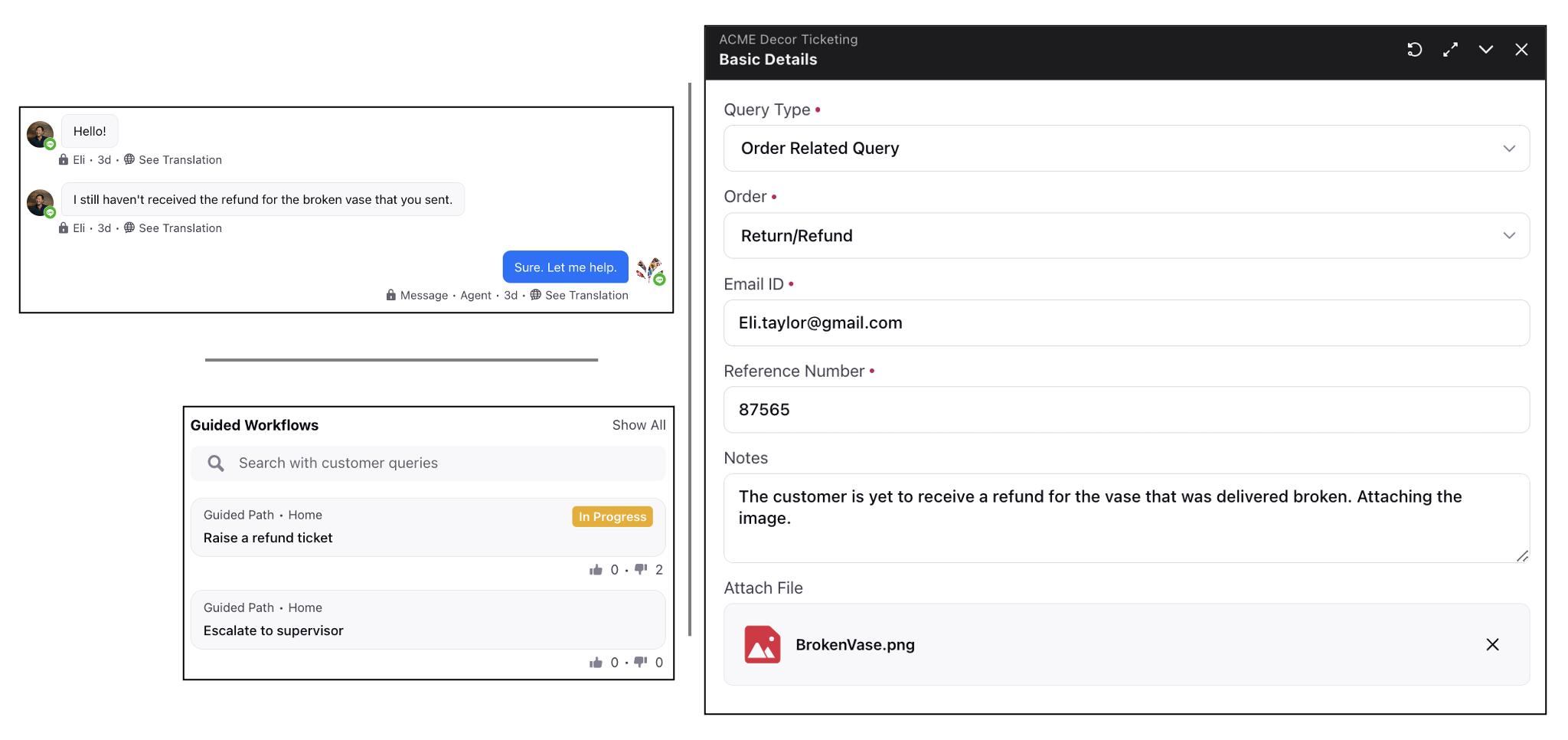1568x740 pixels.
Task: Click the Reference Number field
Action: point(1126,410)
